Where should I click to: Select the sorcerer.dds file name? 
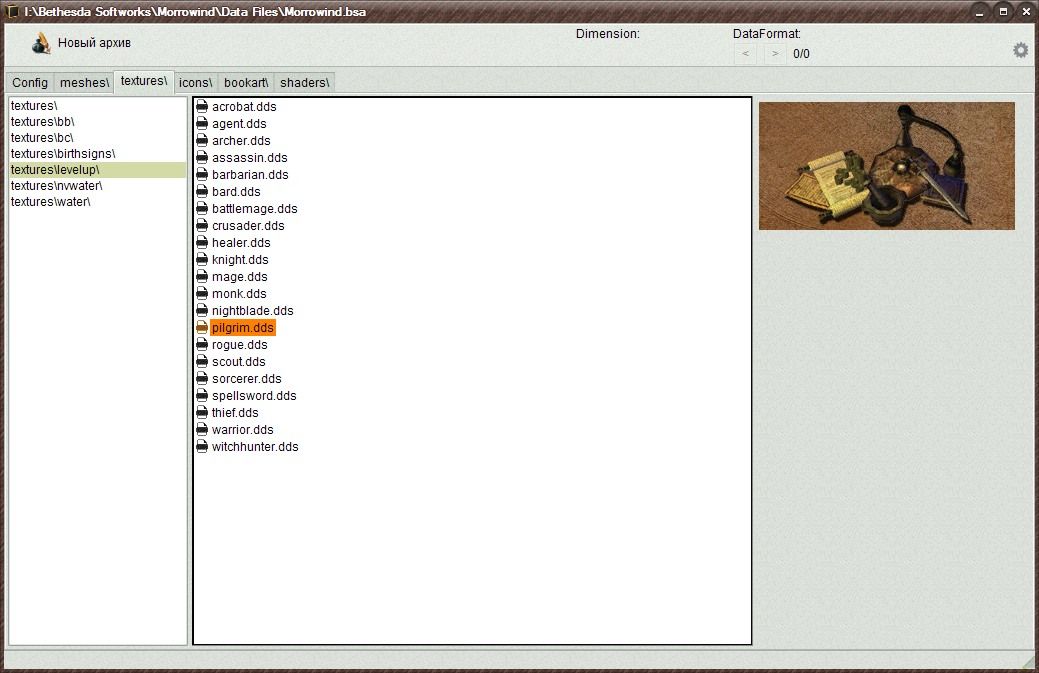(x=246, y=379)
